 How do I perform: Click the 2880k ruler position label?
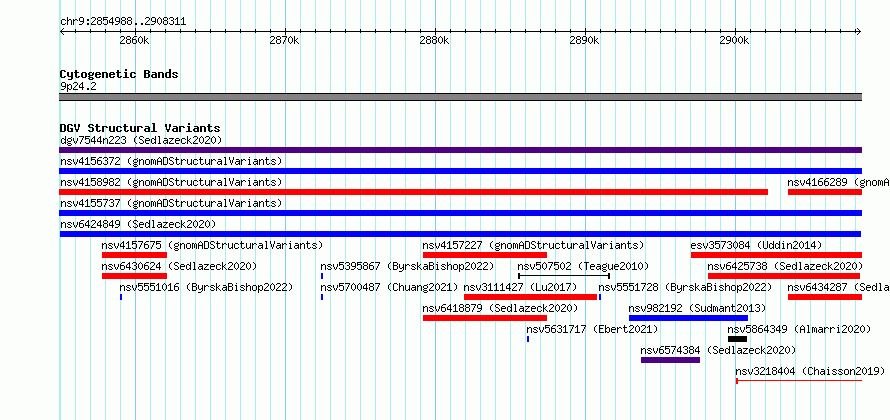[434, 40]
